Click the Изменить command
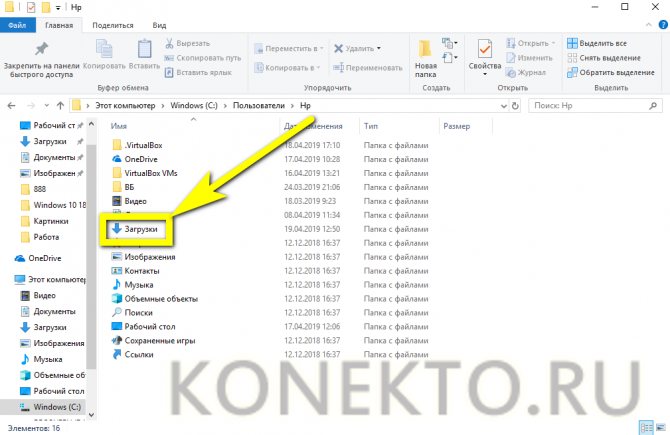Screen dimensions: 670x435 point(529,58)
